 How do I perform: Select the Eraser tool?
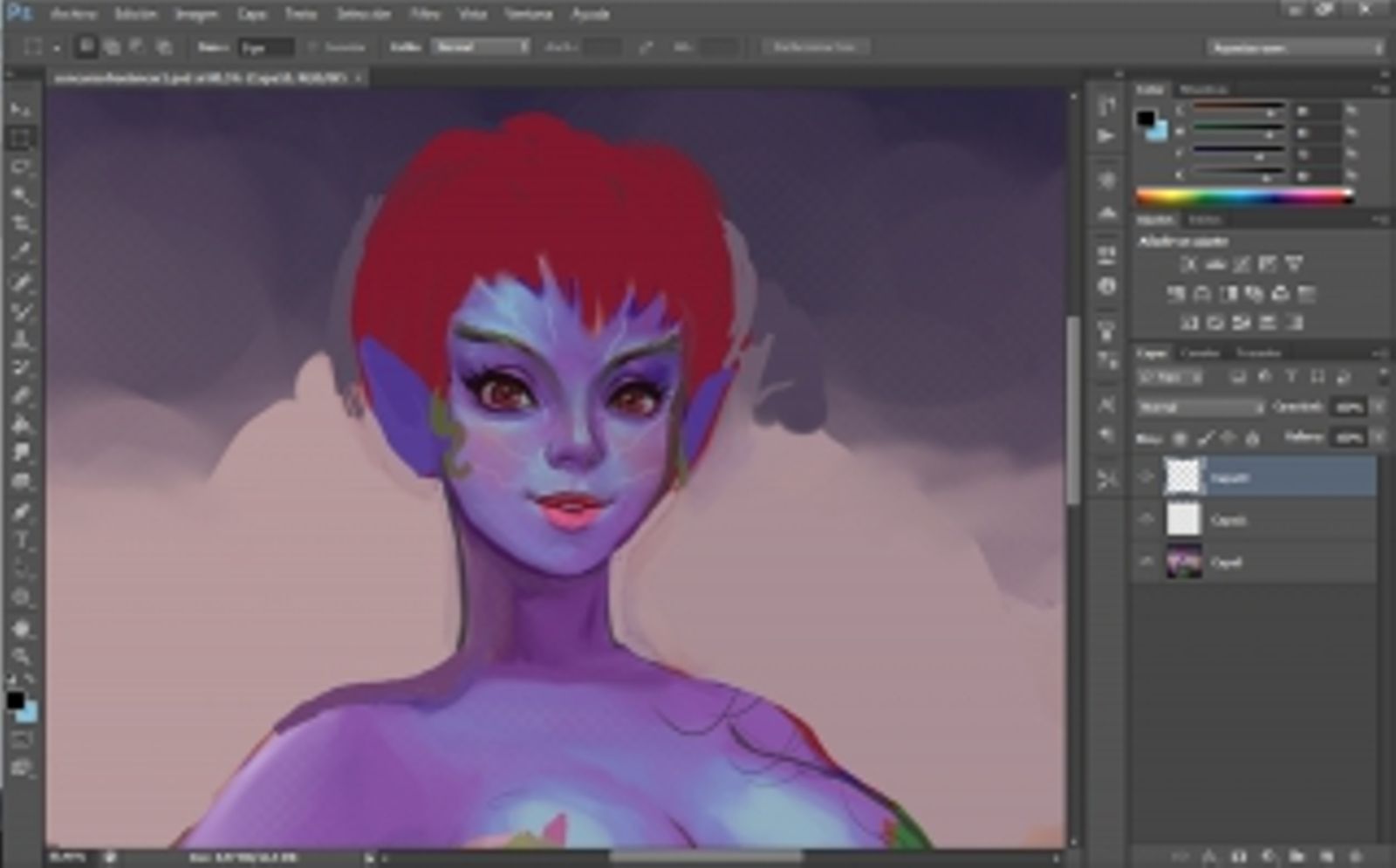click(21, 397)
